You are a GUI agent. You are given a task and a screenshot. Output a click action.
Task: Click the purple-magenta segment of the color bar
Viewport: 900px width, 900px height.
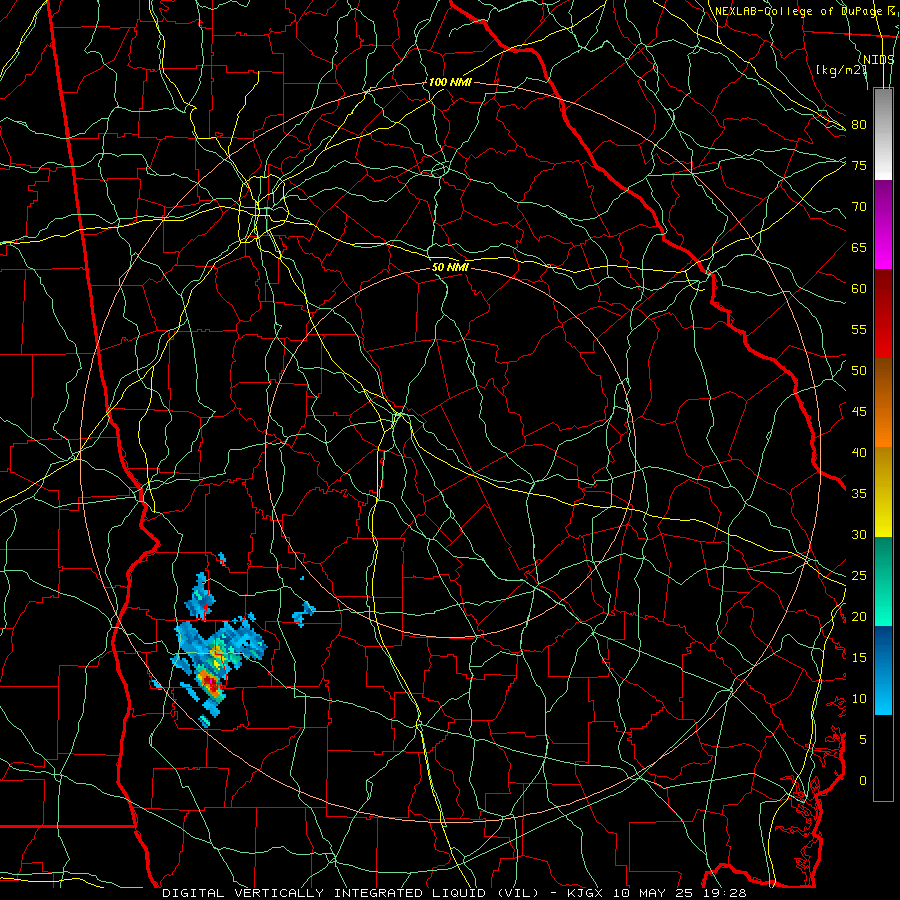(883, 224)
